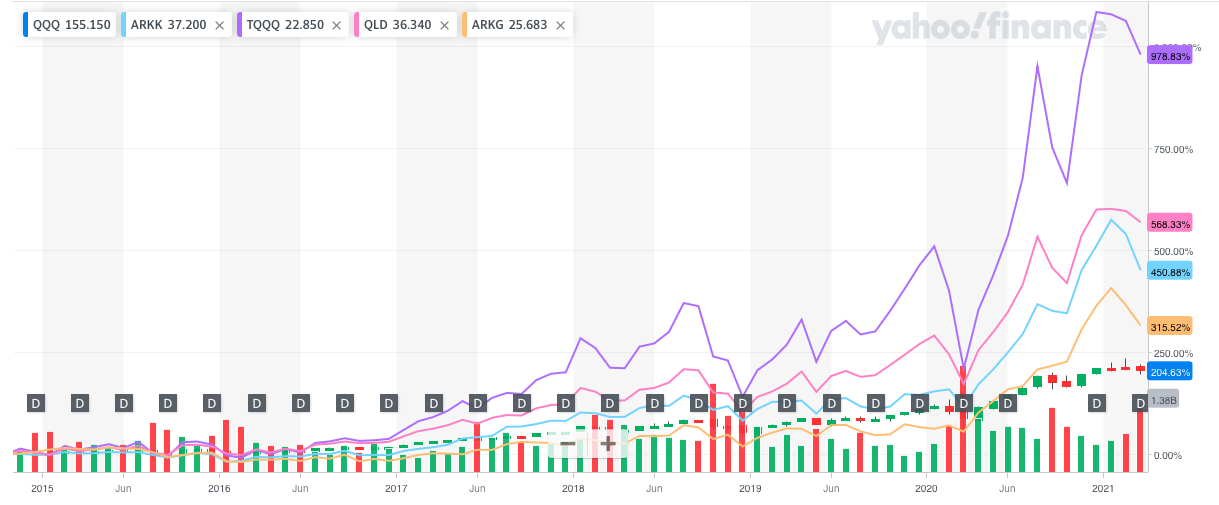
Task: Open dividend marker above the 2015 label
Action: [36, 403]
